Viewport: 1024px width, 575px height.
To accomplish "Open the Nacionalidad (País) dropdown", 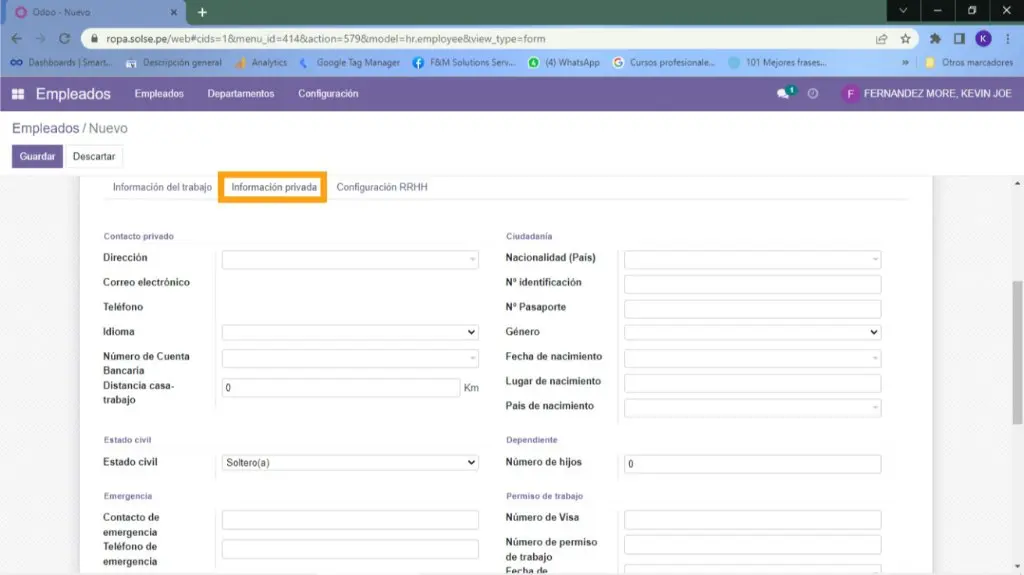I will click(752, 259).
